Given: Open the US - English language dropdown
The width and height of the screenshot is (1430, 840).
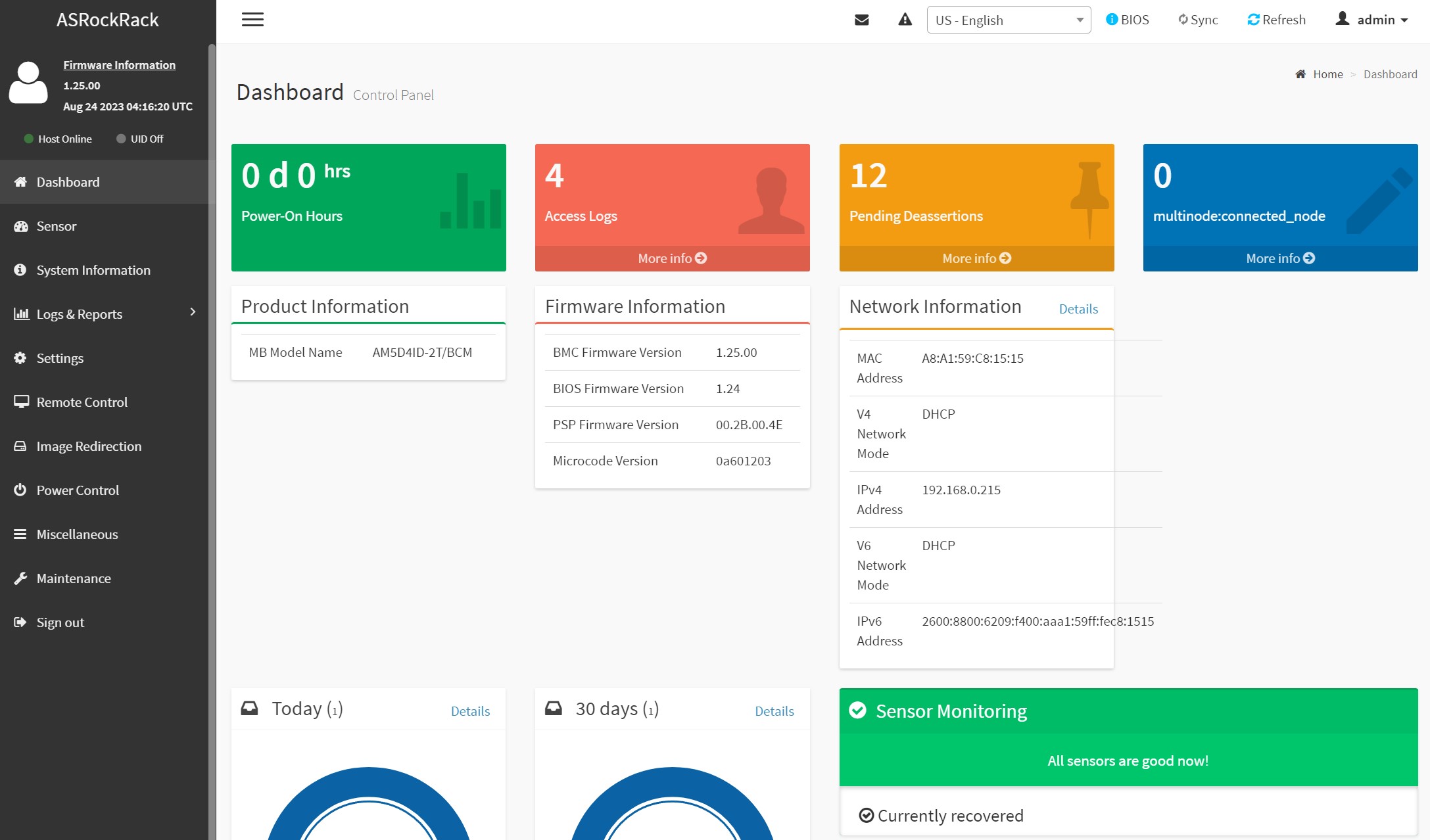Looking at the screenshot, I should tap(1009, 20).
